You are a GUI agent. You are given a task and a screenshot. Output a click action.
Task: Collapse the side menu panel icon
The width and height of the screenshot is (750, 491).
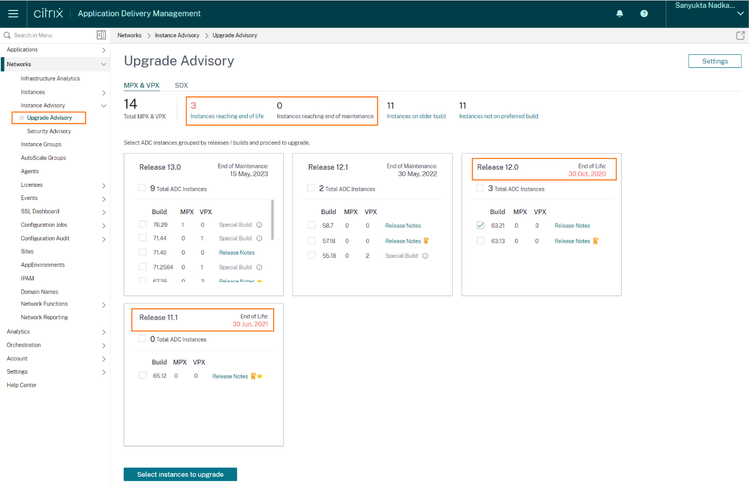pyautogui.click(x=101, y=35)
